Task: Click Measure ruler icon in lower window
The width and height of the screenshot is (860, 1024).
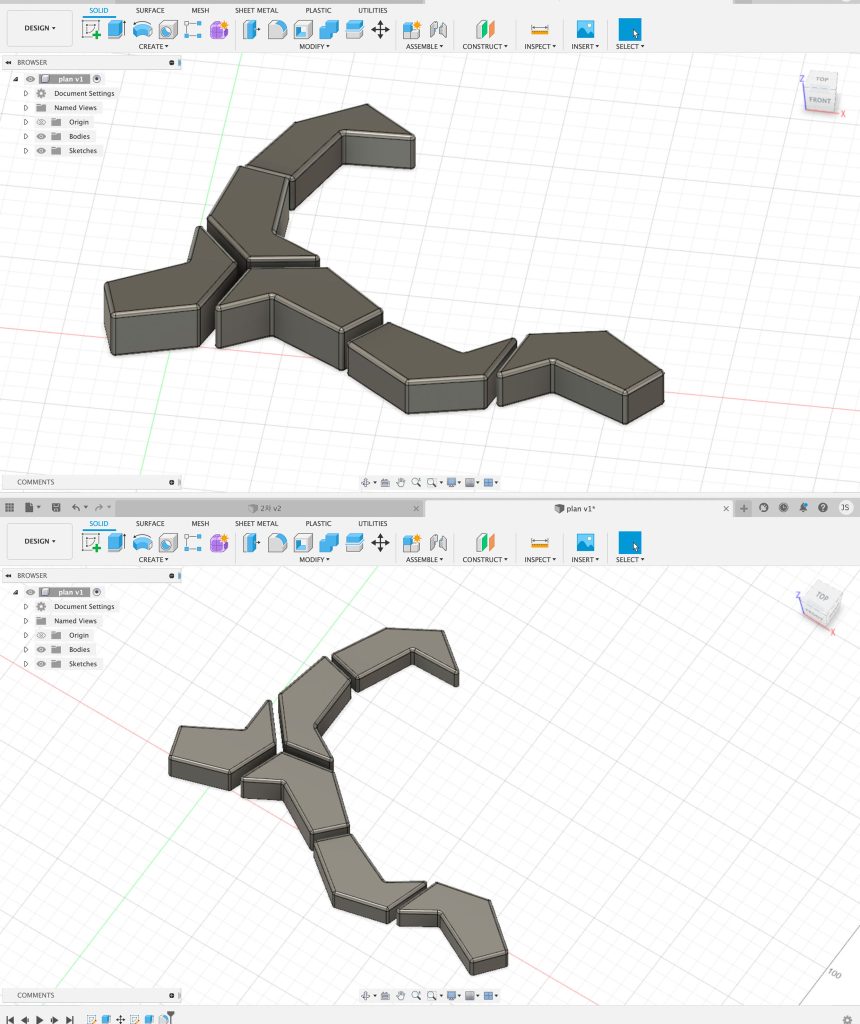Action: tap(539, 543)
